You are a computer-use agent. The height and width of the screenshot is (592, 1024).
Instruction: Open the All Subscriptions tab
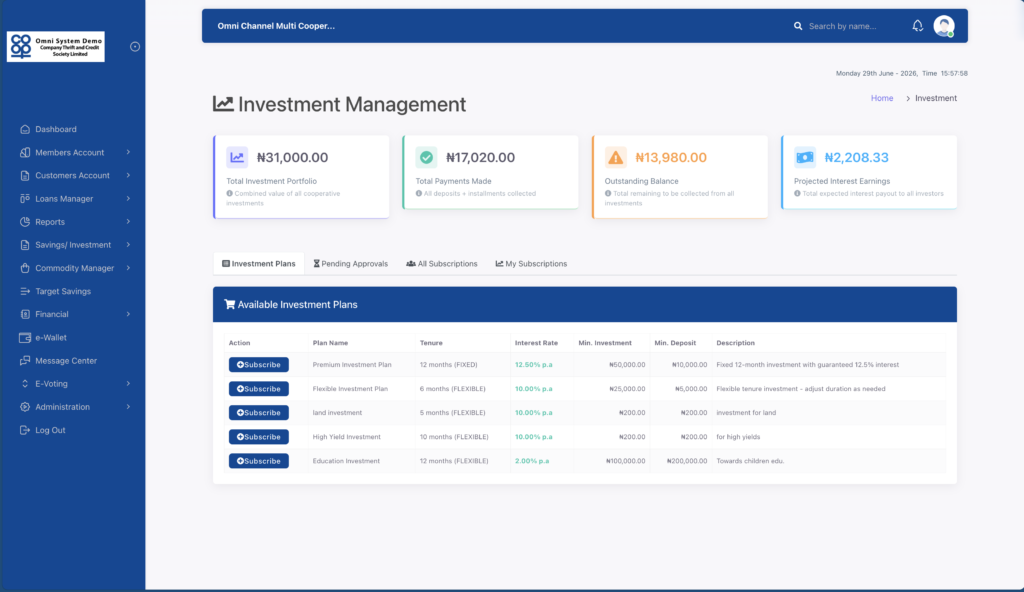pos(442,264)
